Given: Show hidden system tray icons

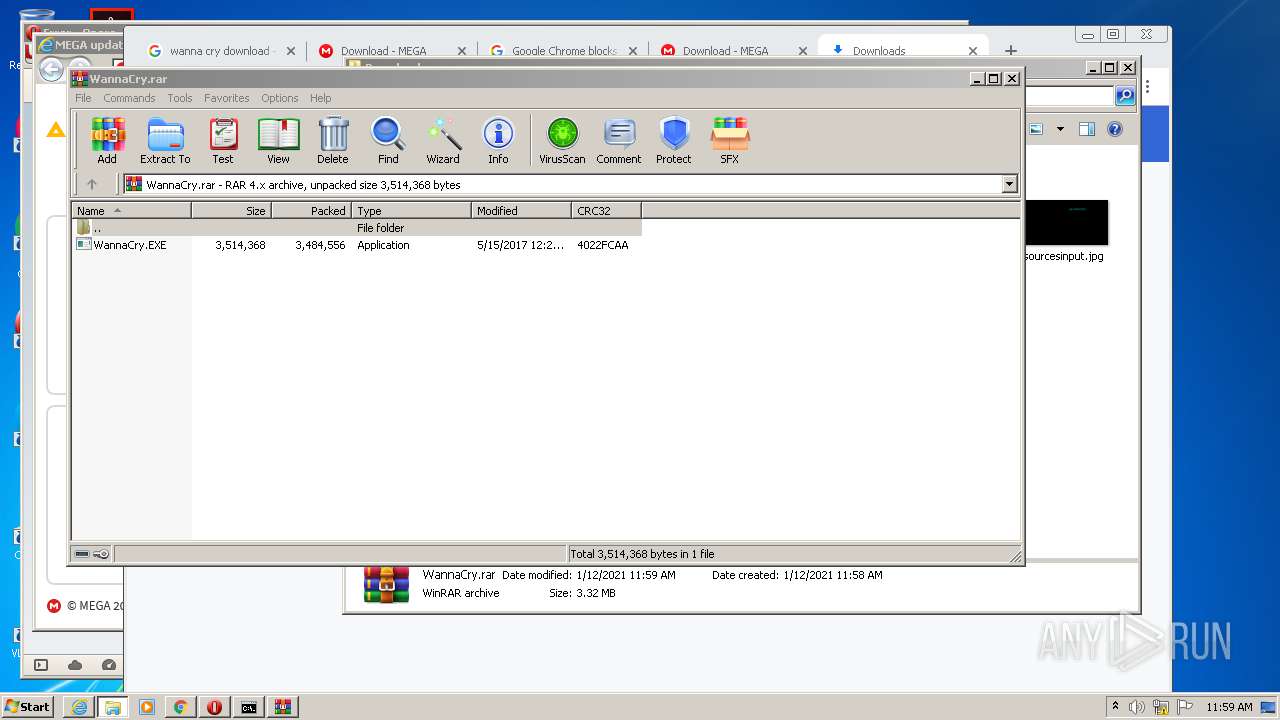Looking at the screenshot, I should click(1115, 706).
